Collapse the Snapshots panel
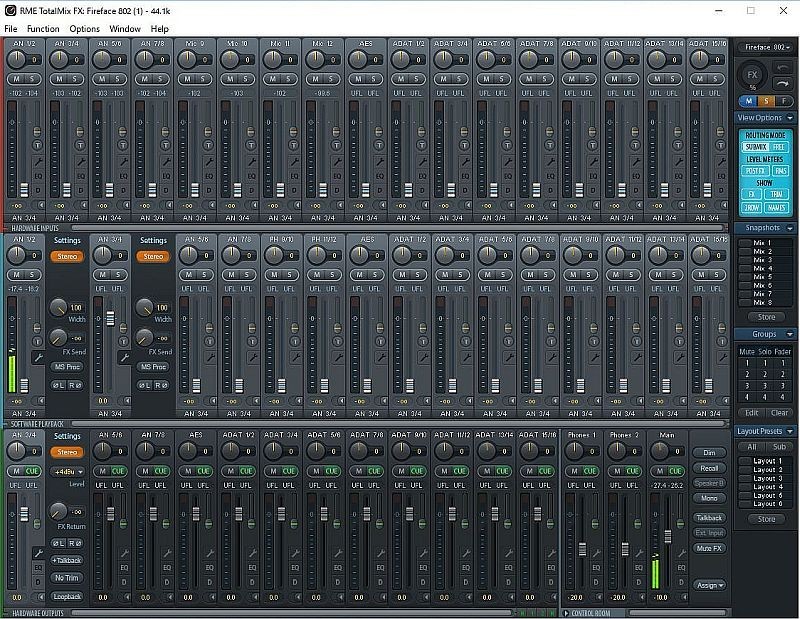The height and width of the screenshot is (619, 800). [x=790, y=228]
